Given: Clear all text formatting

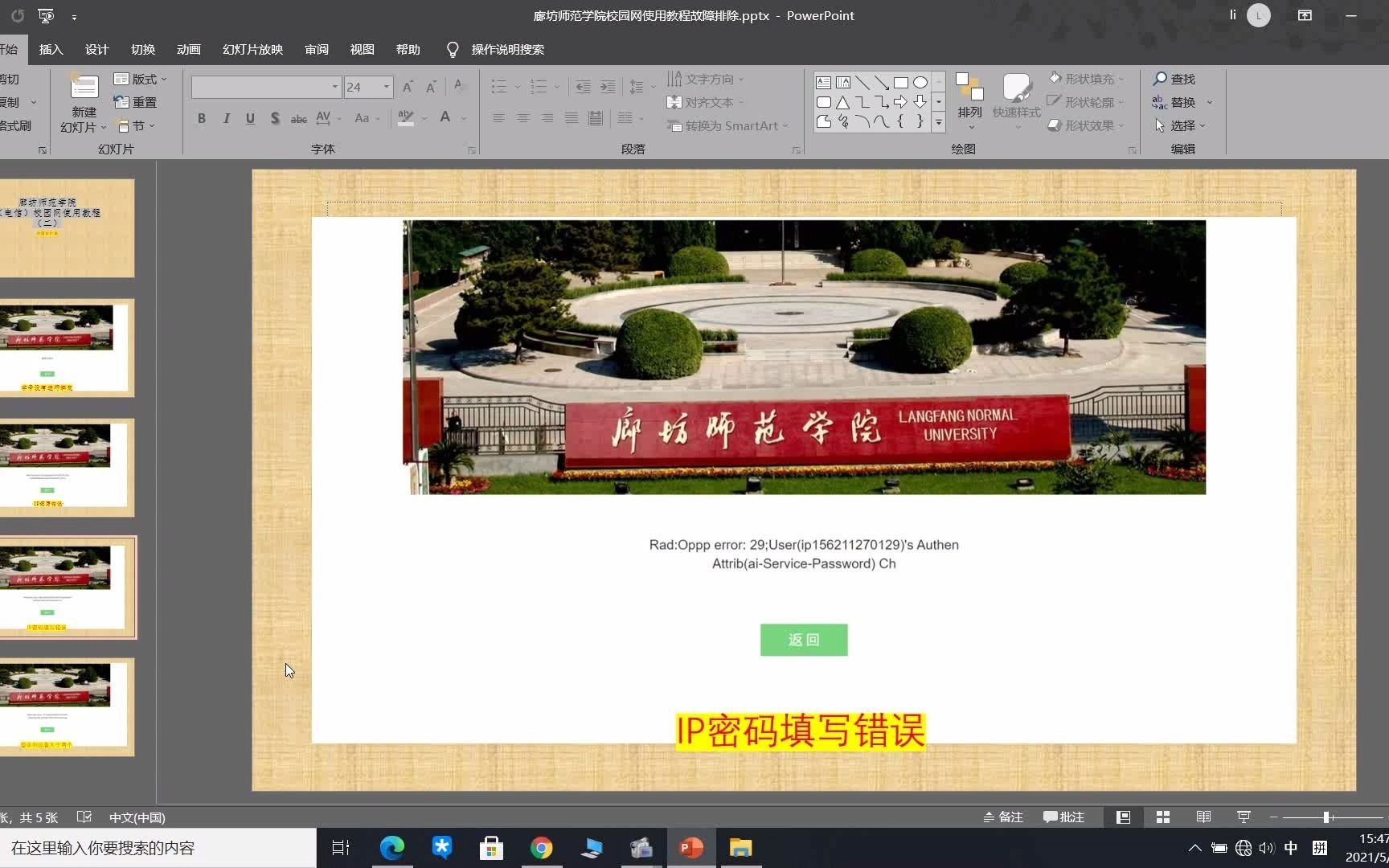Looking at the screenshot, I should [x=459, y=87].
